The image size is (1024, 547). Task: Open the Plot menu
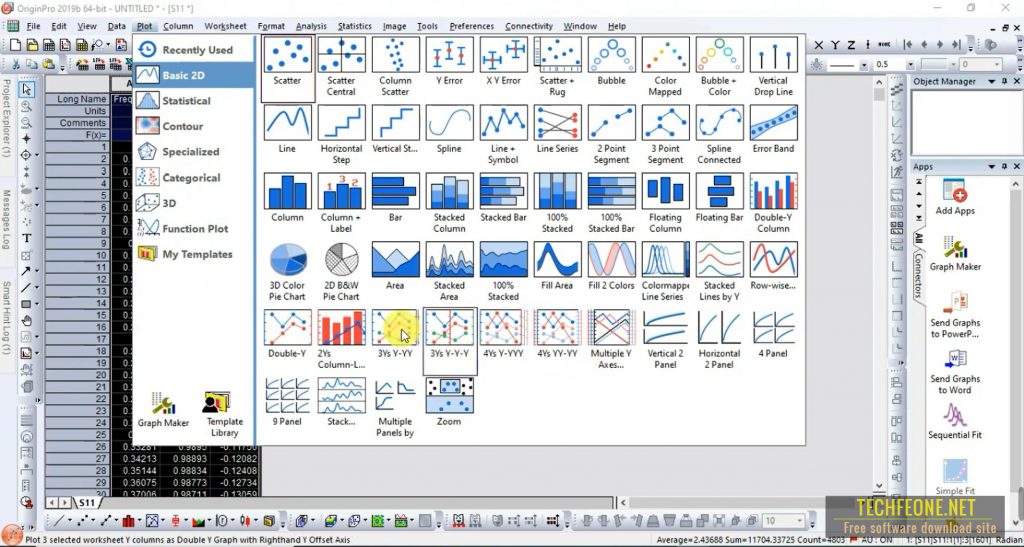[145, 26]
